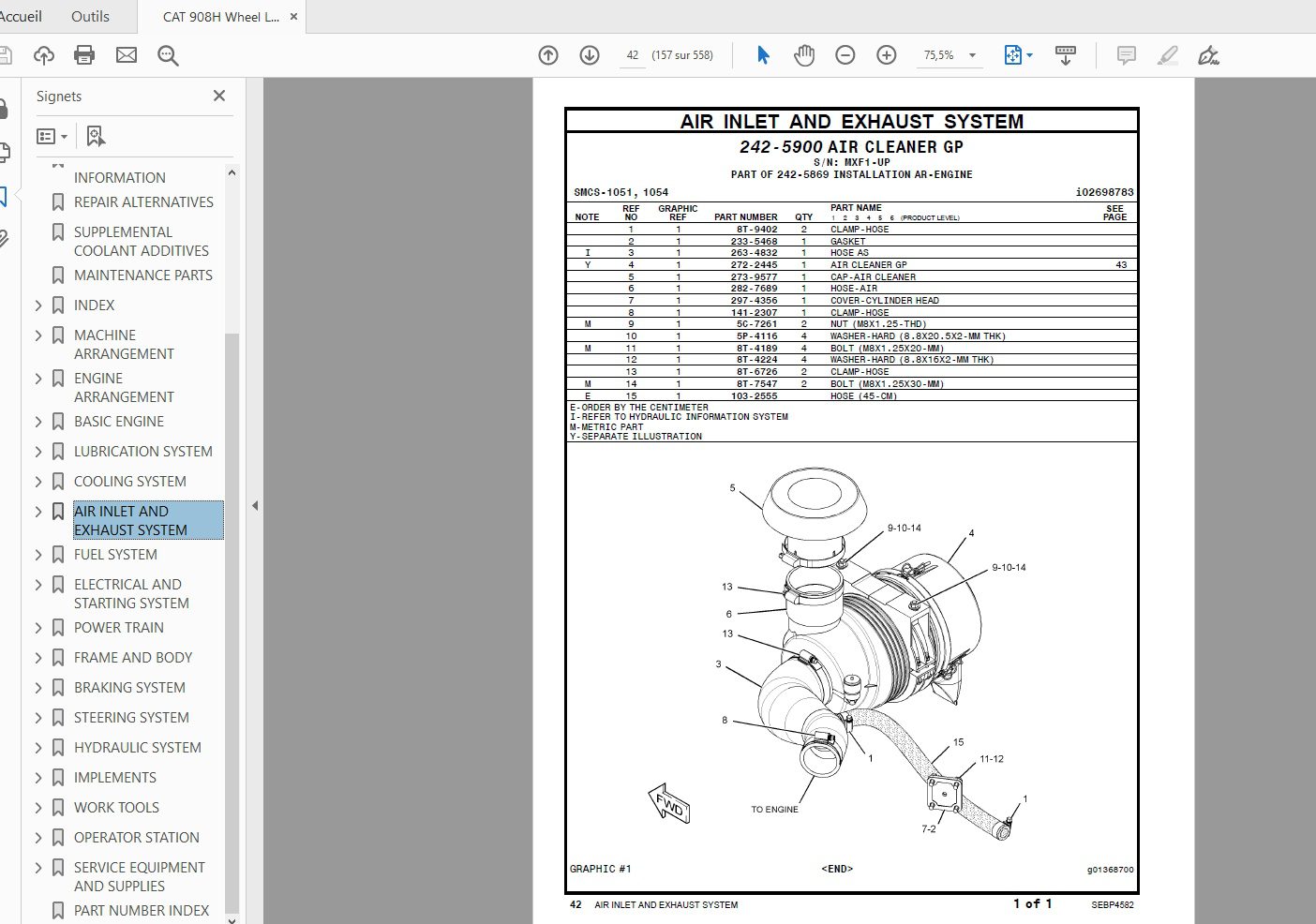Open the Accueil tab
1316x924 pixels.
click(x=21, y=16)
